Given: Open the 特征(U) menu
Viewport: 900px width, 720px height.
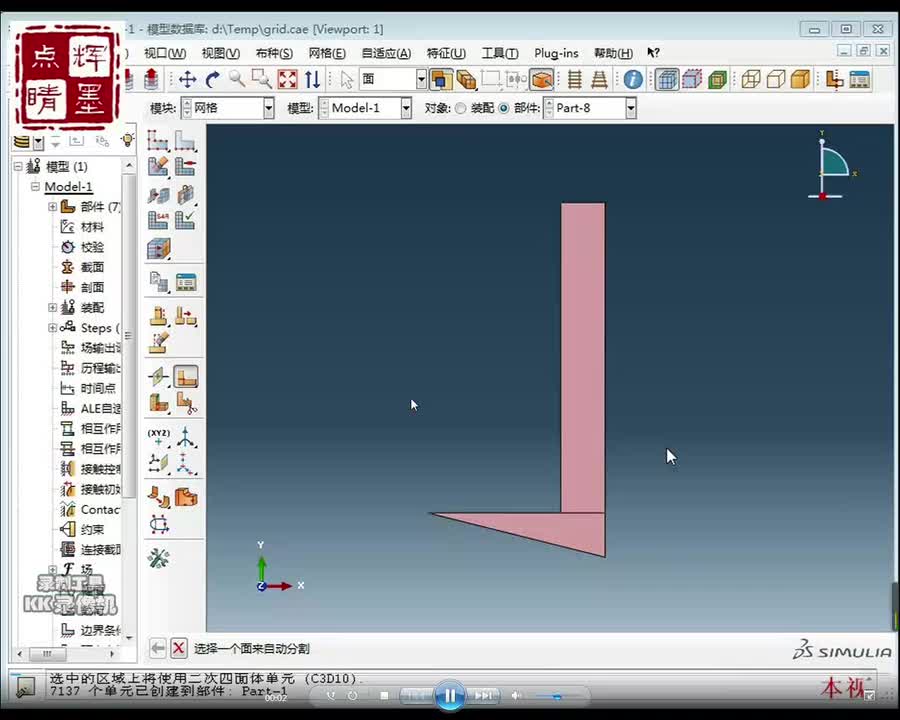Looking at the screenshot, I should [446, 53].
